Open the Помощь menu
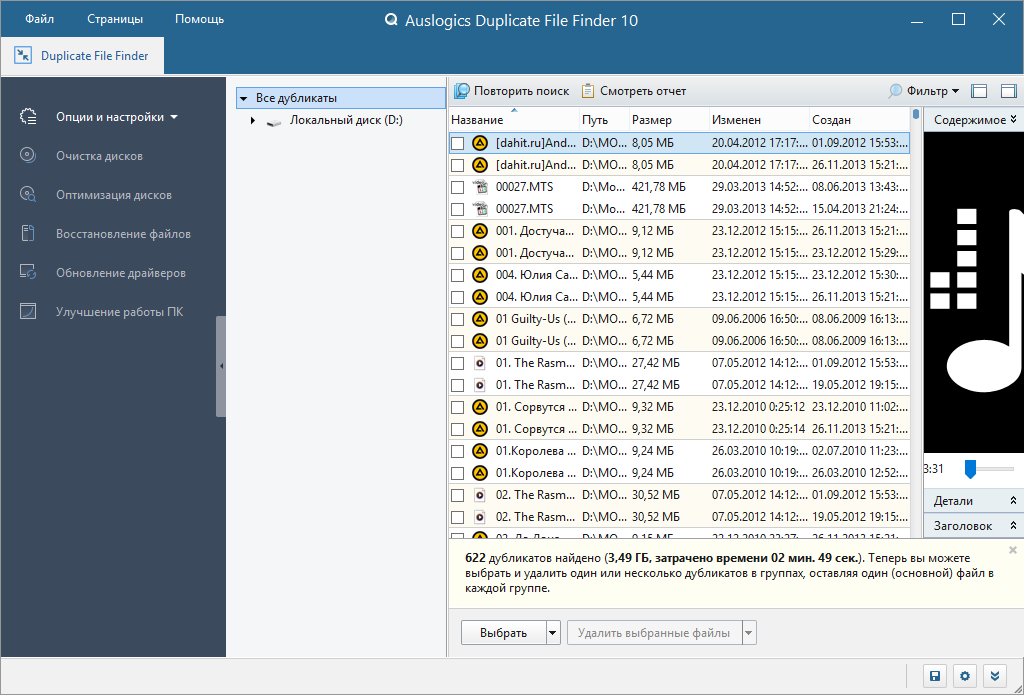Viewport: 1024px width, 695px height. click(199, 19)
